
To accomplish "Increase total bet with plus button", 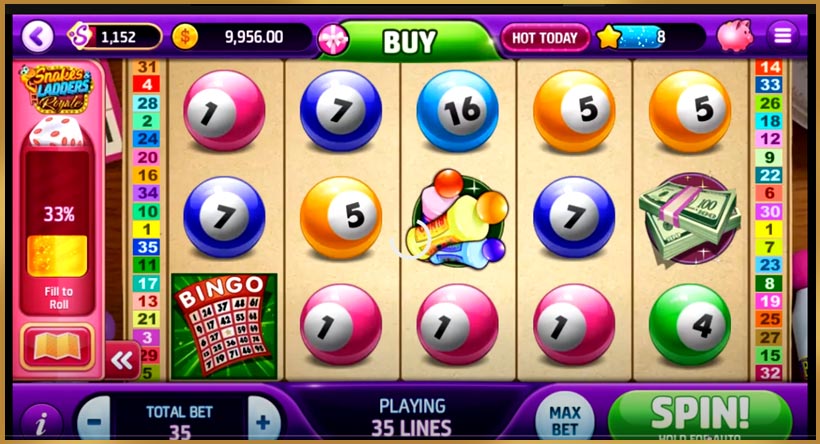I will point(263,420).
